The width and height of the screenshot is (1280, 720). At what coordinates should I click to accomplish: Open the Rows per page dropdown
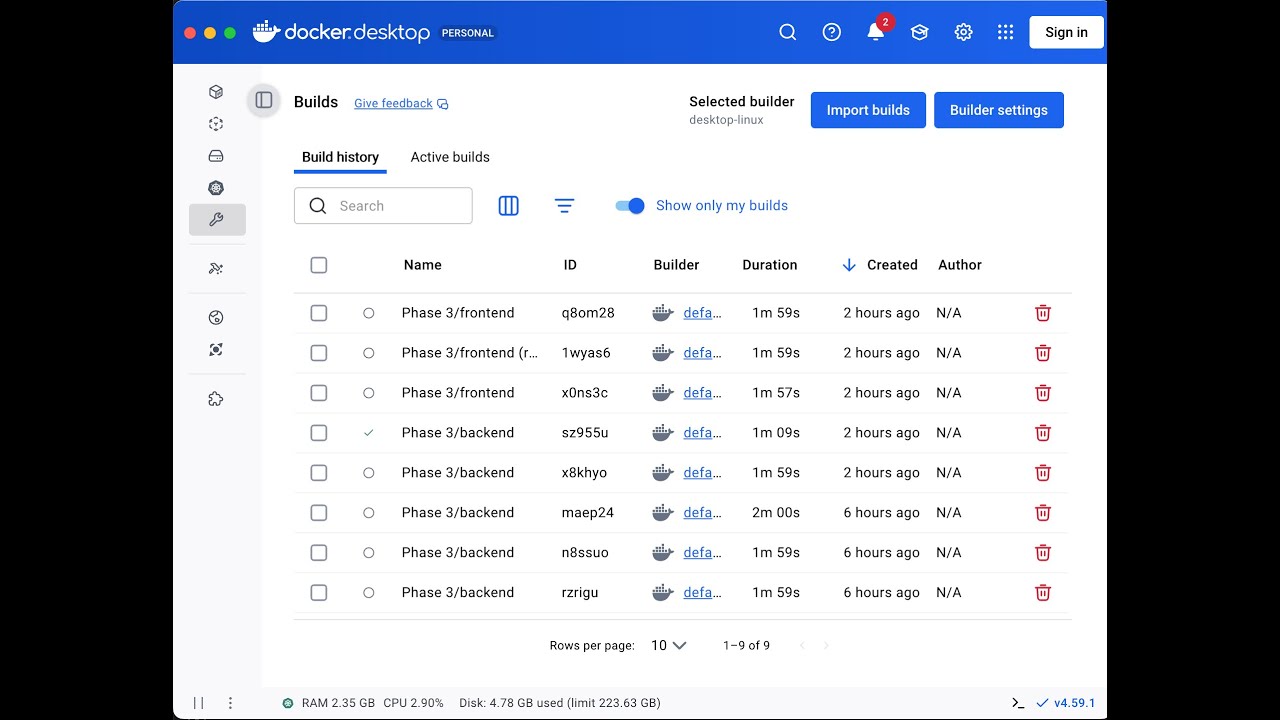(x=668, y=645)
